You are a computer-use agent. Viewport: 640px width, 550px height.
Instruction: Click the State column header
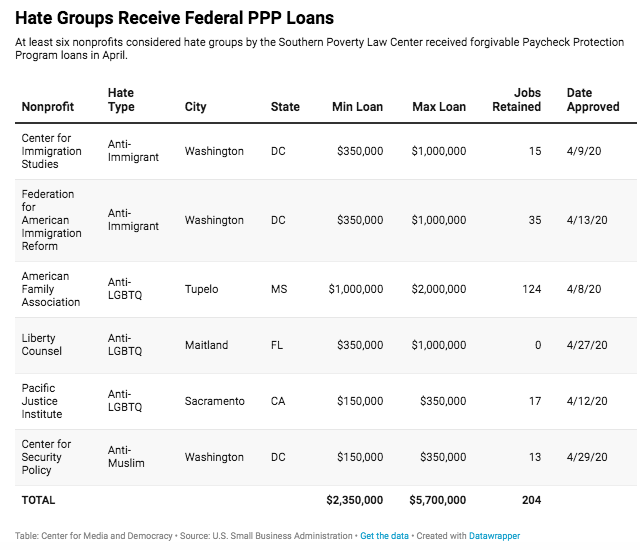[x=285, y=107]
